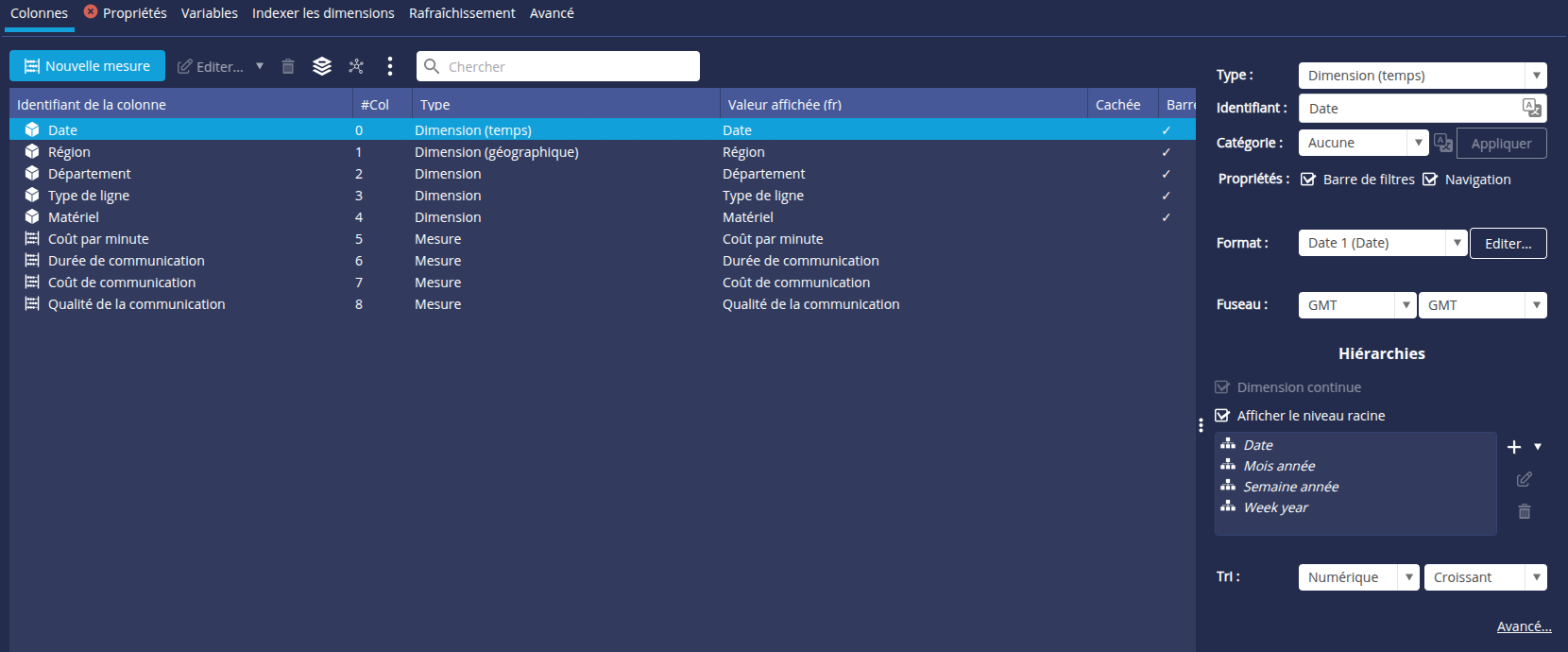Click the translate icon in Identifiant field
This screenshot has width=1568, height=652.
click(x=1531, y=108)
